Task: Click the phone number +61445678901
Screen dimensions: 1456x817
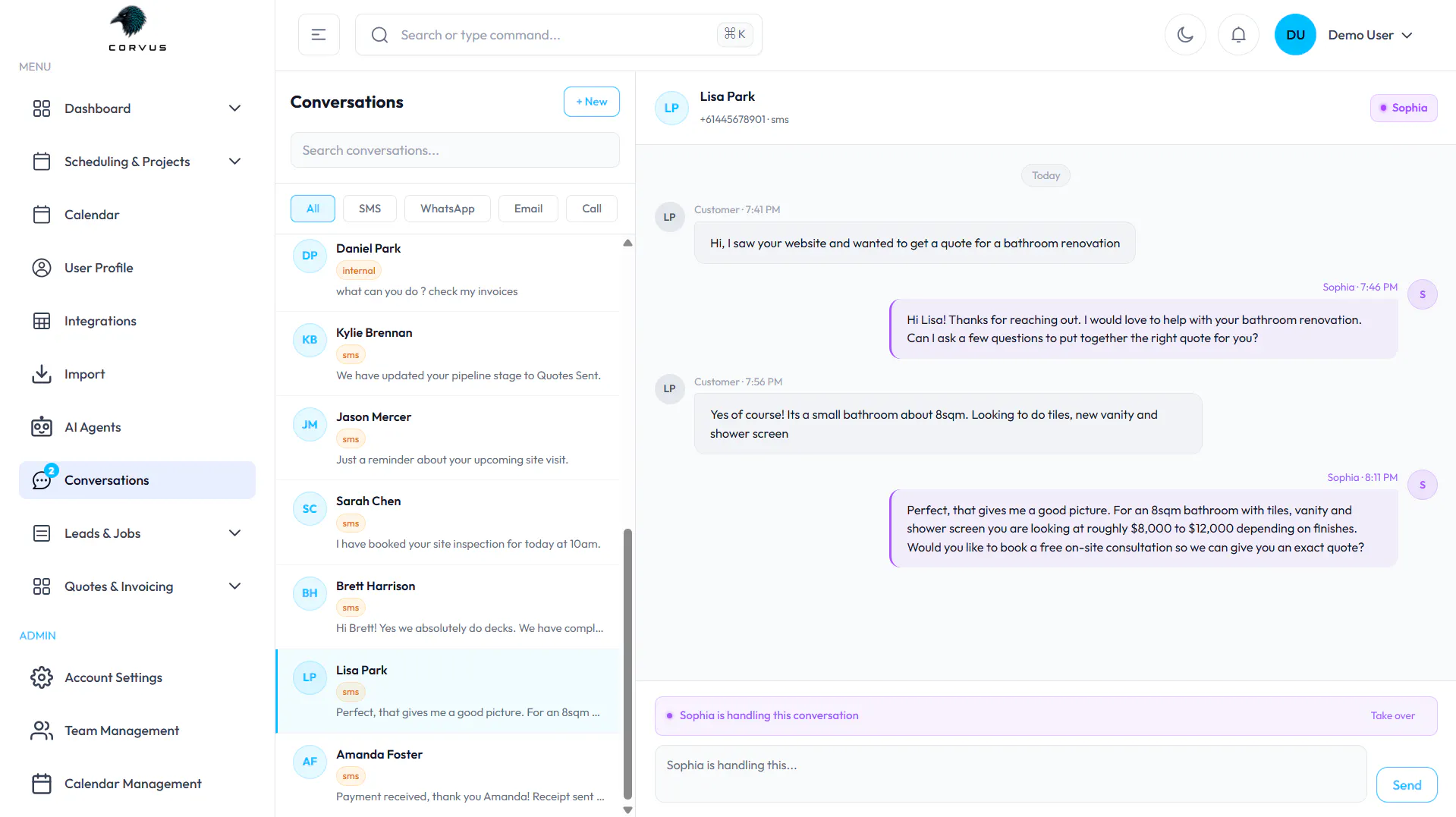Action: (x=732, y=119)
